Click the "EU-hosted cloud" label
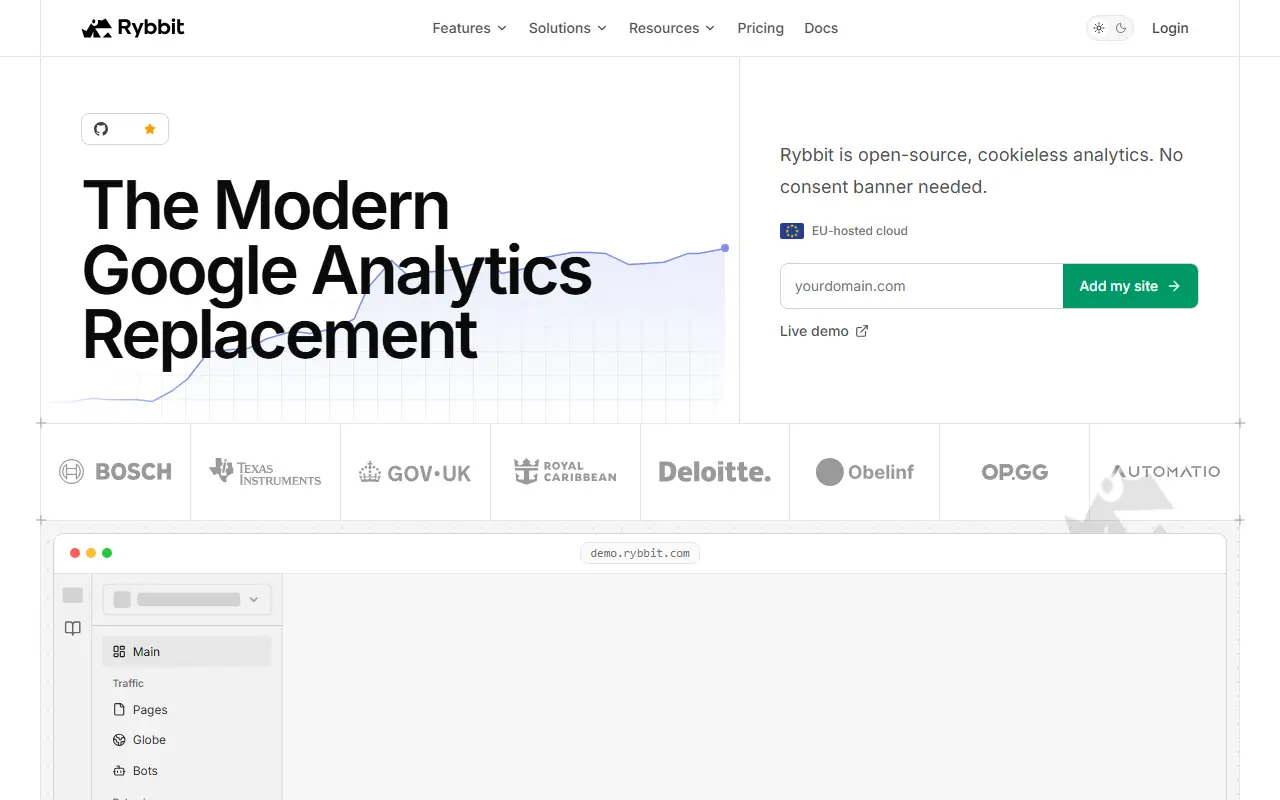1280x800 pixels. coord(860,231)
